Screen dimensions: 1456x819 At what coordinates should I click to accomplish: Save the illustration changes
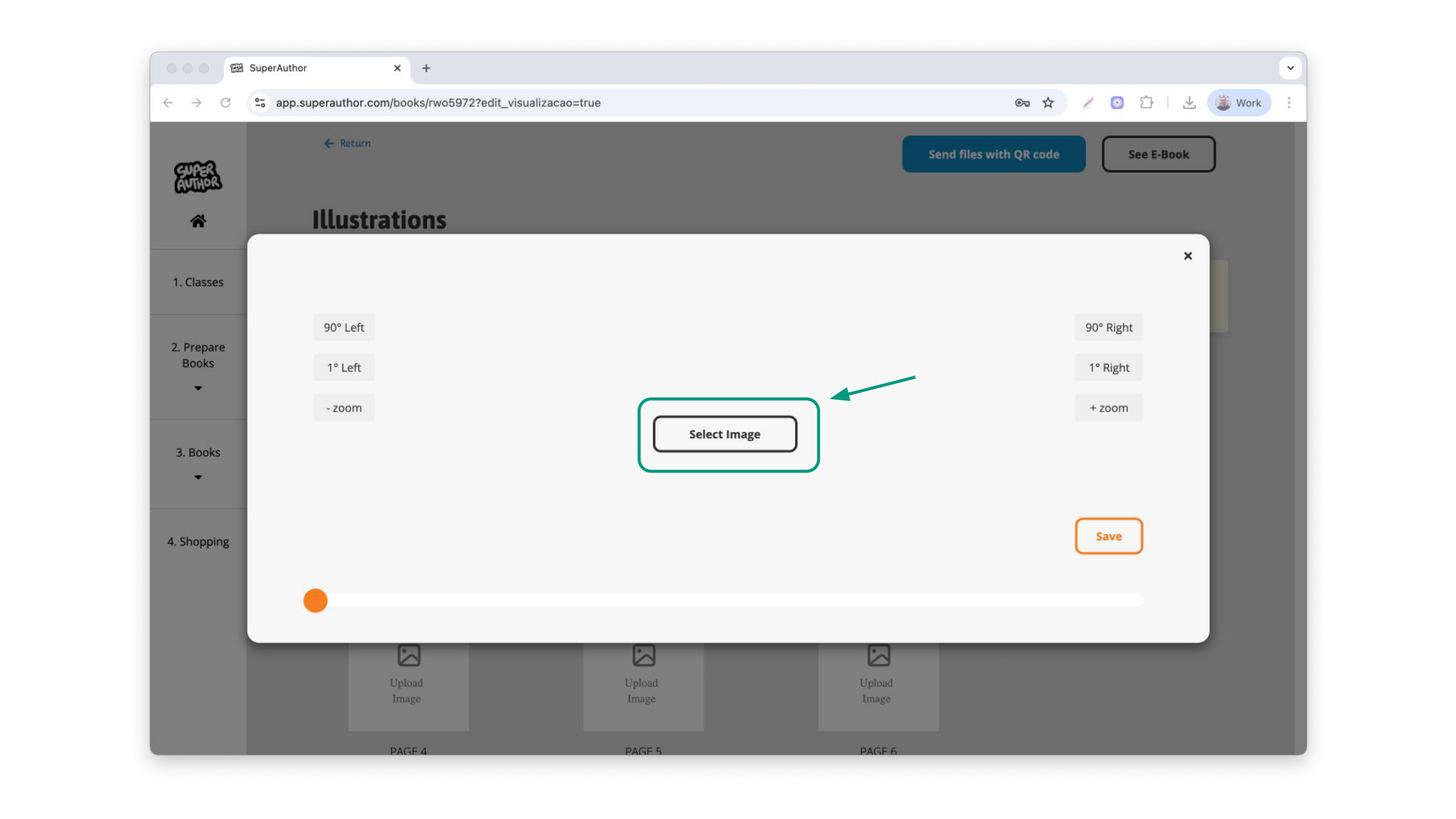(x=1109, y=536)
